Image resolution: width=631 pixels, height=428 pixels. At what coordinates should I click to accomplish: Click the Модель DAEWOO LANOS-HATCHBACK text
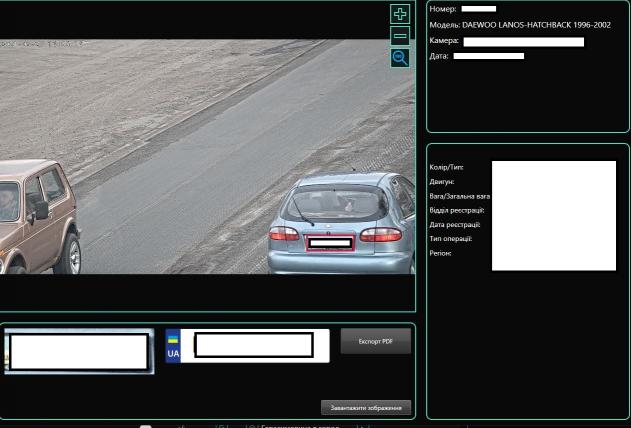click(x=519, y=24)
